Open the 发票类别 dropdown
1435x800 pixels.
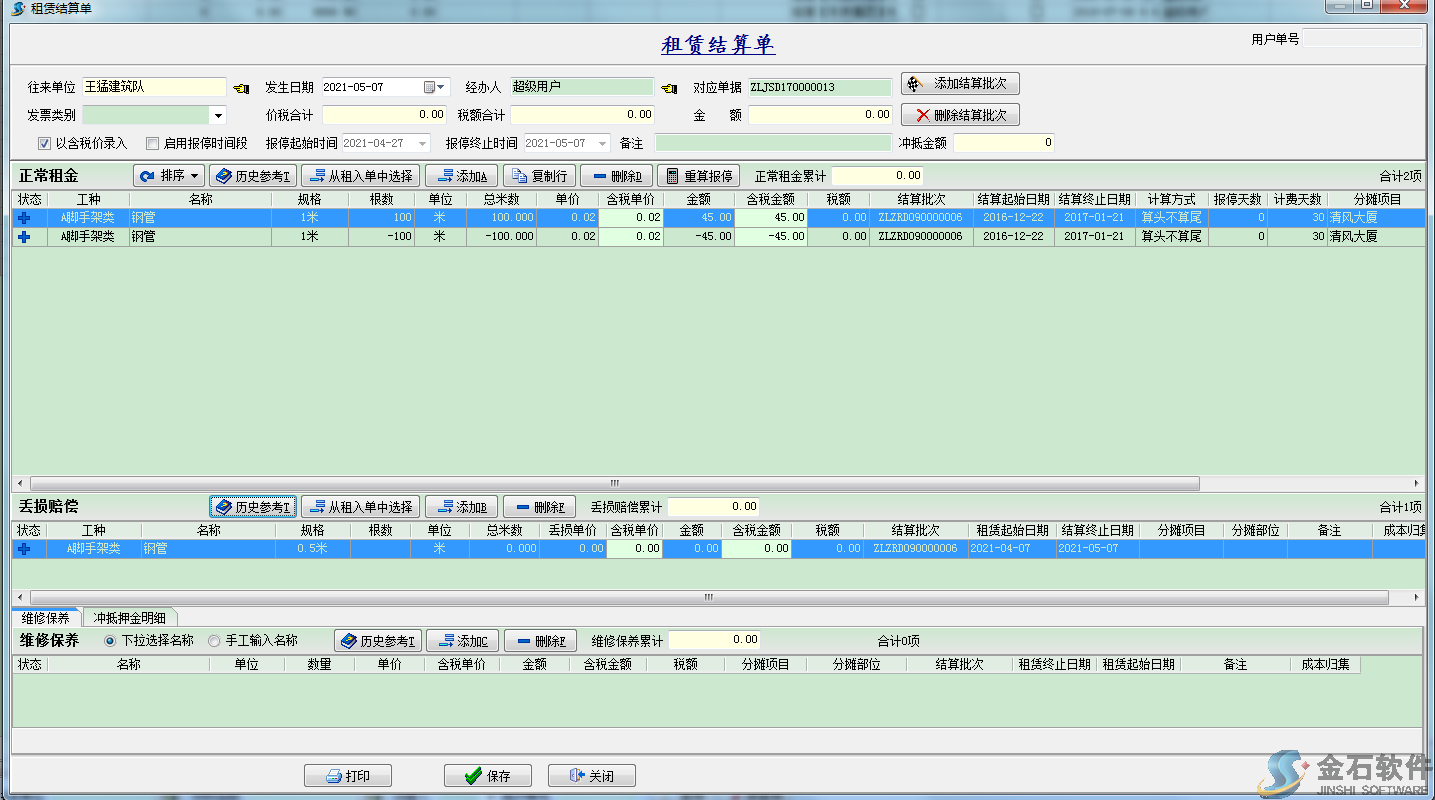218,116
